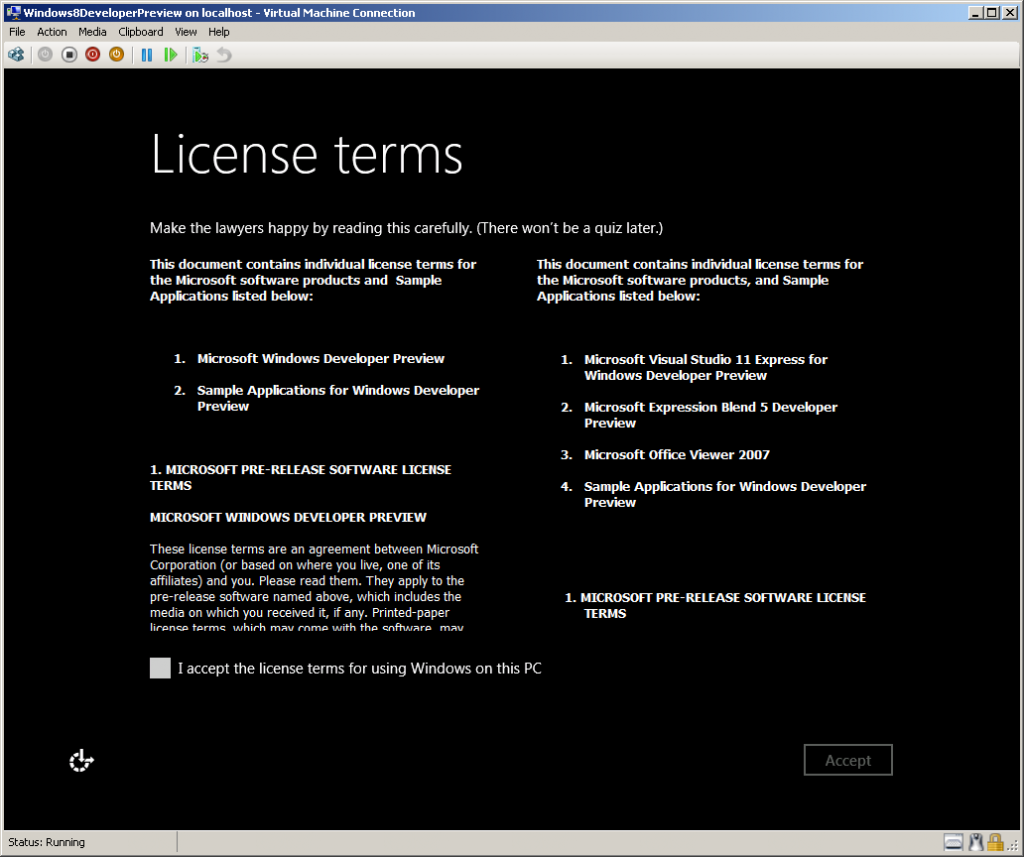
Task: Pause the virtual machine
Action: click(x=147, y=55)
